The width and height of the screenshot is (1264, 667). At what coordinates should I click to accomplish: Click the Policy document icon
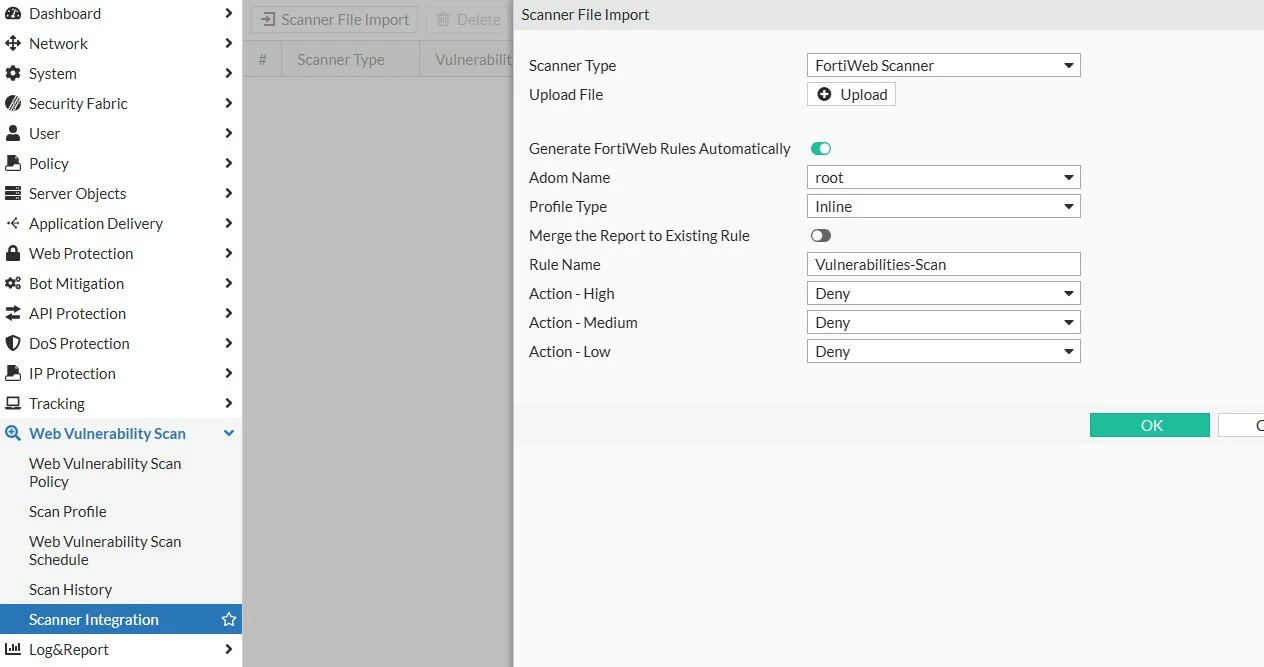click(x=13, y=164)
